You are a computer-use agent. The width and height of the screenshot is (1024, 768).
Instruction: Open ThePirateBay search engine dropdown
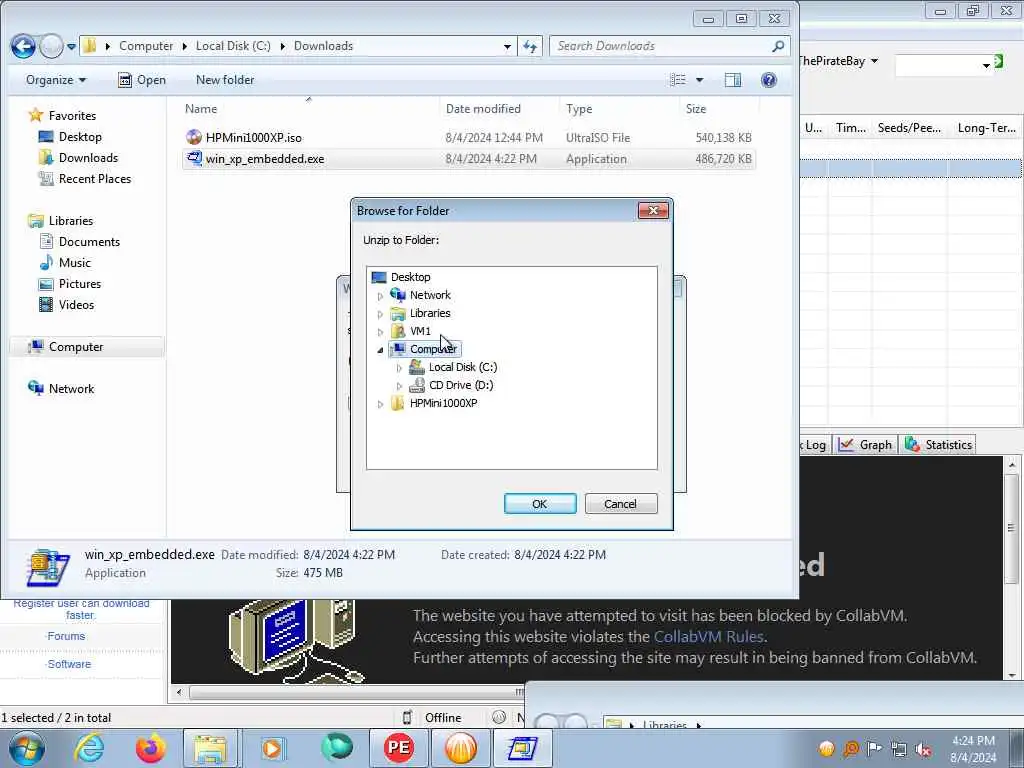(874, 61)
